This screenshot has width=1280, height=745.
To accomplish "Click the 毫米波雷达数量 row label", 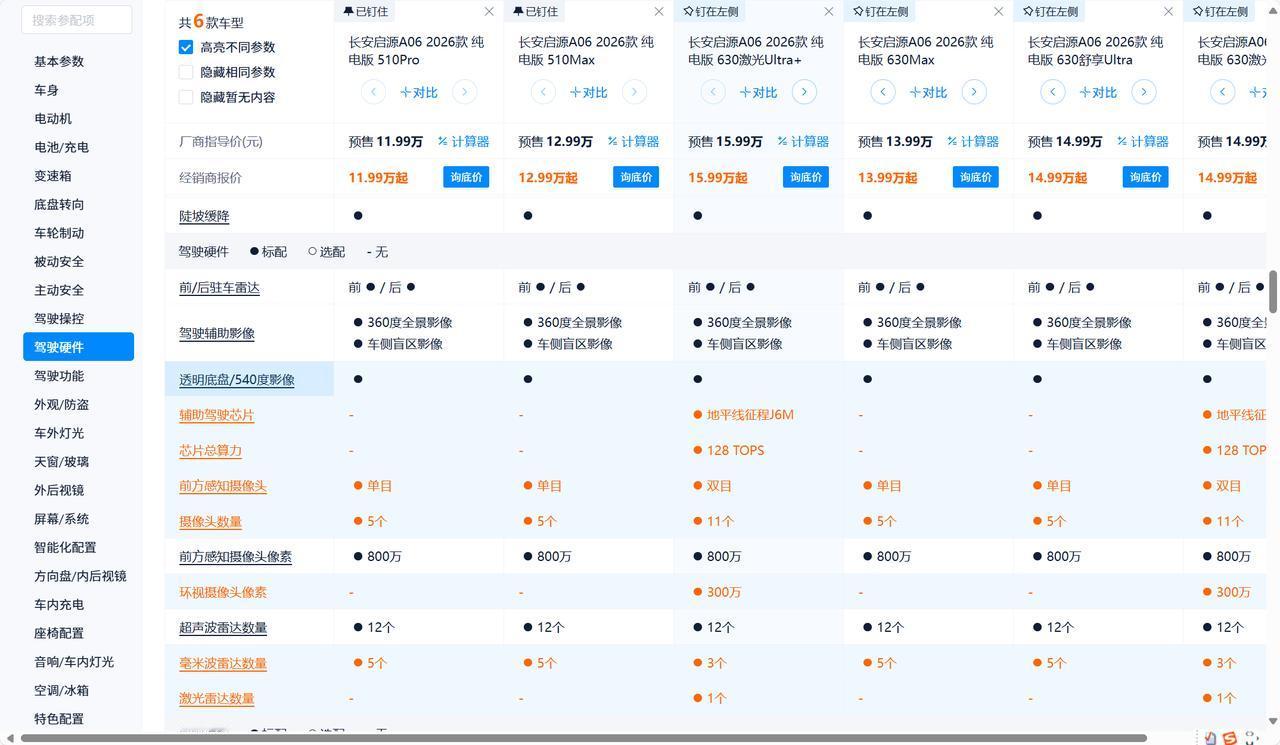I will click(223, 663).
